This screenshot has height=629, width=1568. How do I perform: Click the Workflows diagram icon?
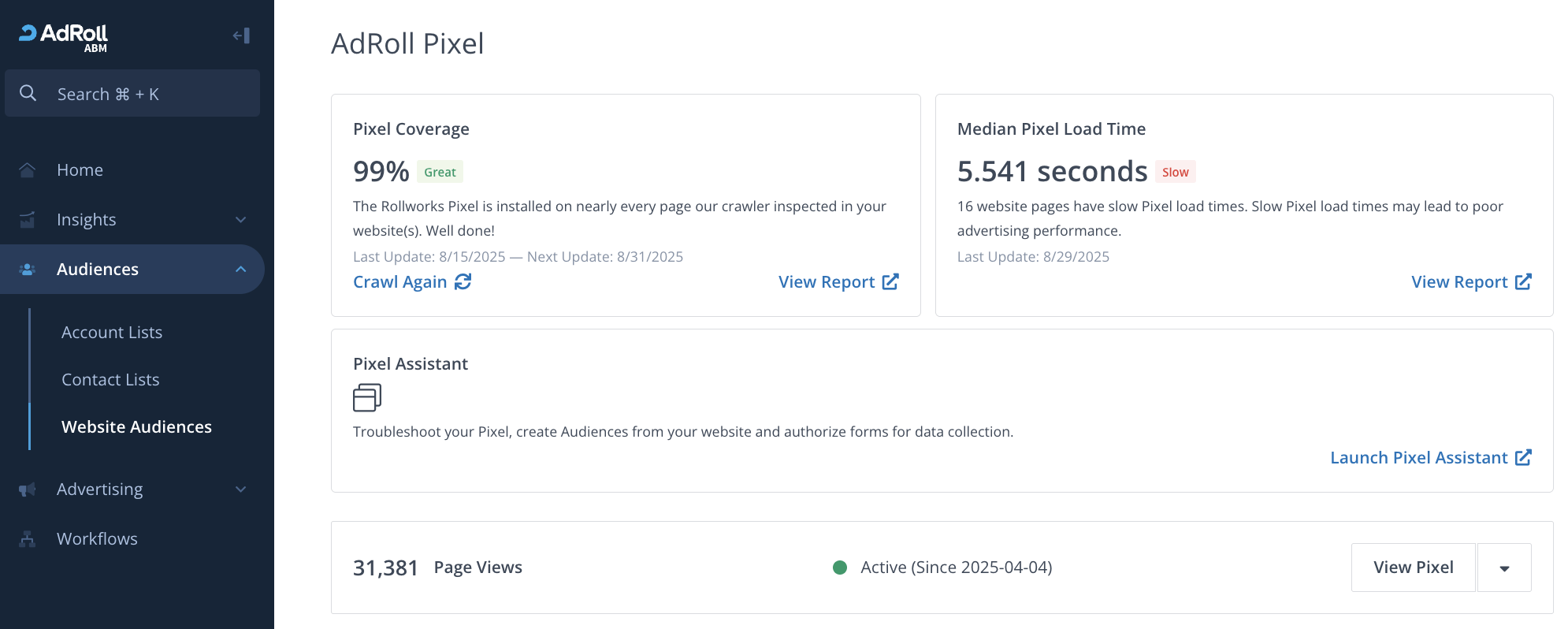pyautogui.click(x=28, y=539)
